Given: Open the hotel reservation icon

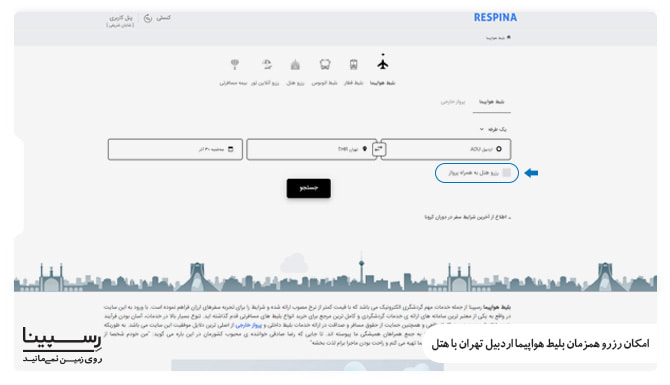Looking at the screenshot, I should click(x=295, y=65).
